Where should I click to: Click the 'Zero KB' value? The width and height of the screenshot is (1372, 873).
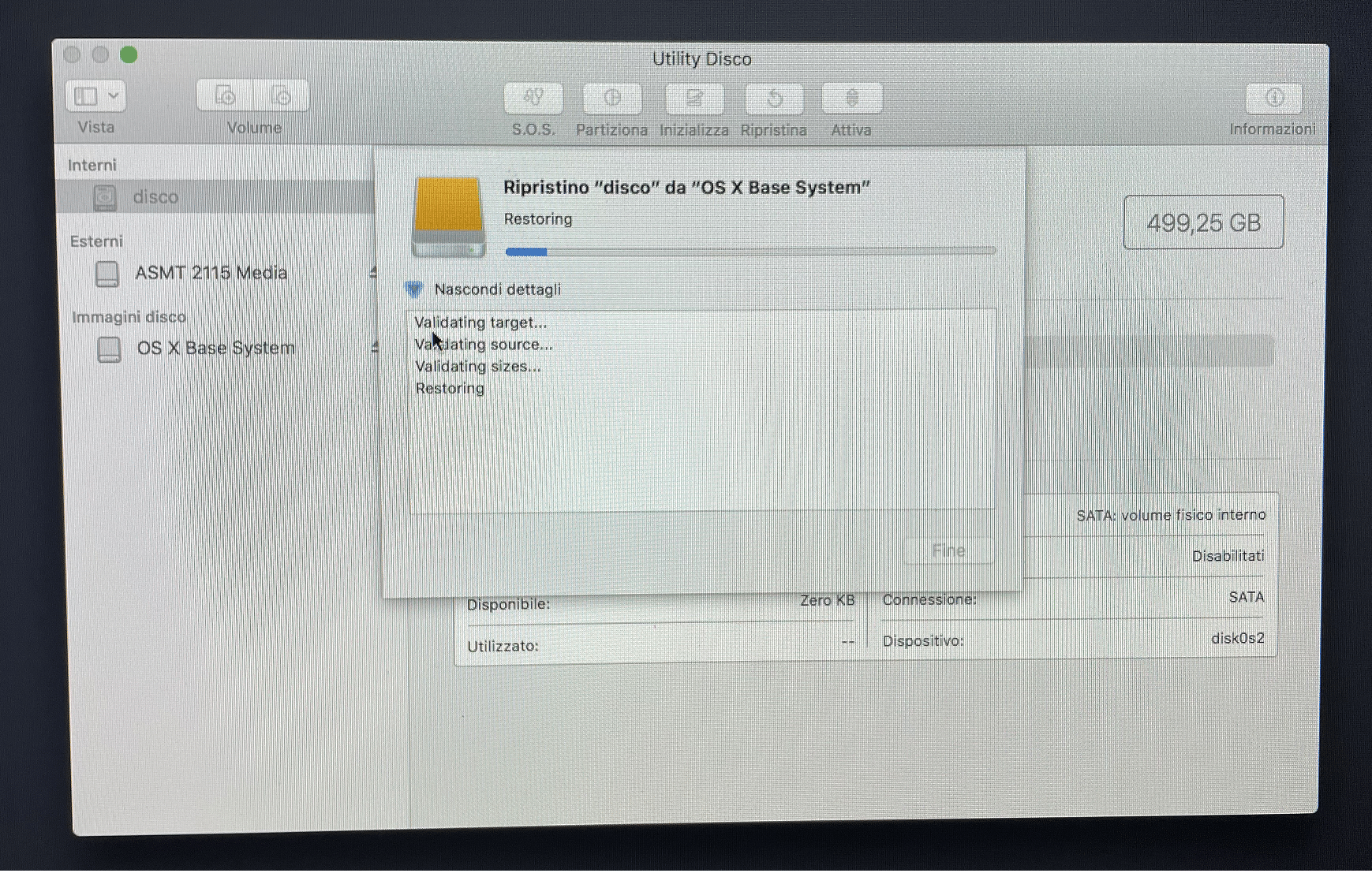point(827,600)
